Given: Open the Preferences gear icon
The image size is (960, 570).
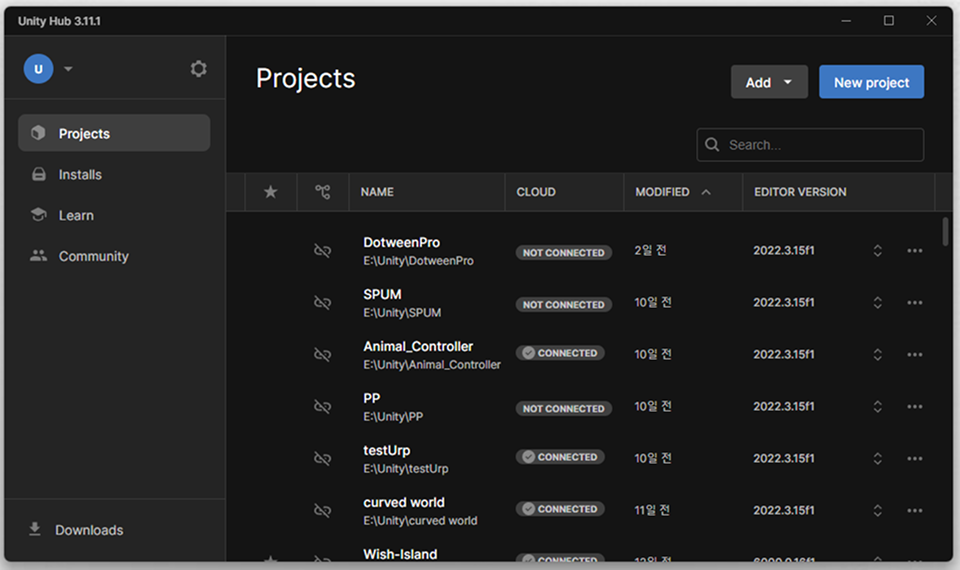Looking at the screenshot, I should [x=198, y=69].
